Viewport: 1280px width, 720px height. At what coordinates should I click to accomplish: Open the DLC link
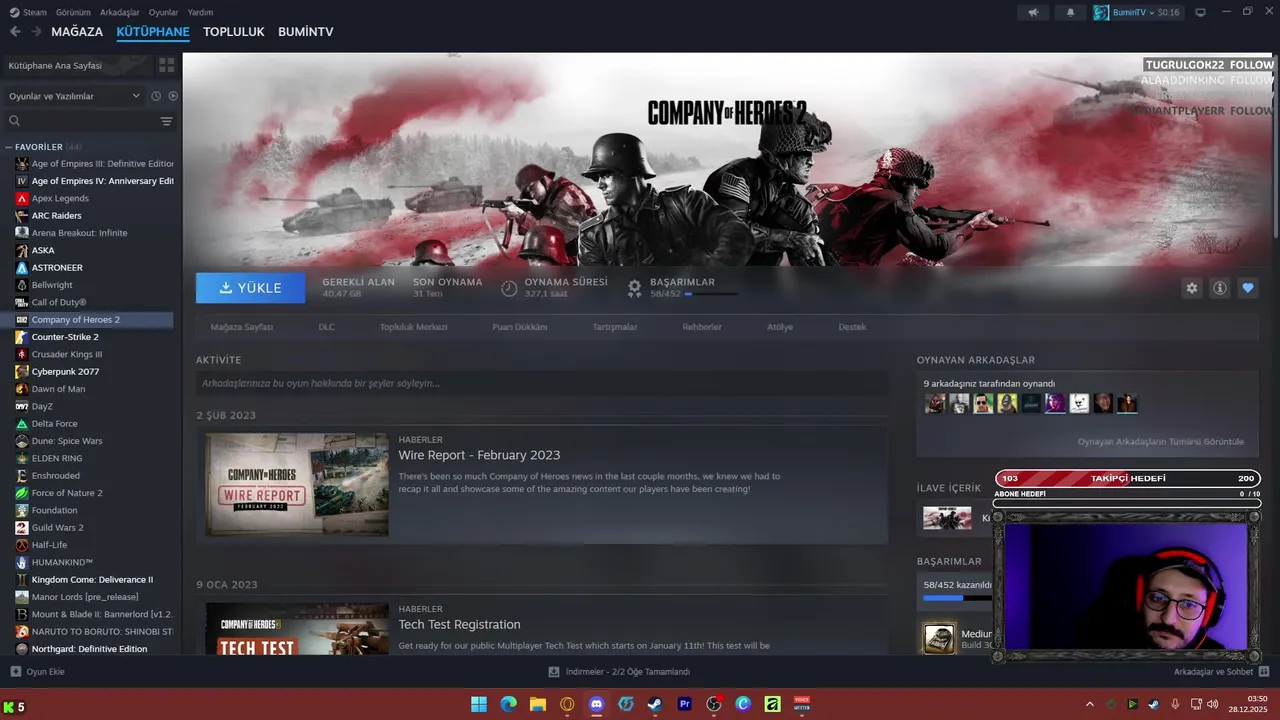click(x=327, y=327)
